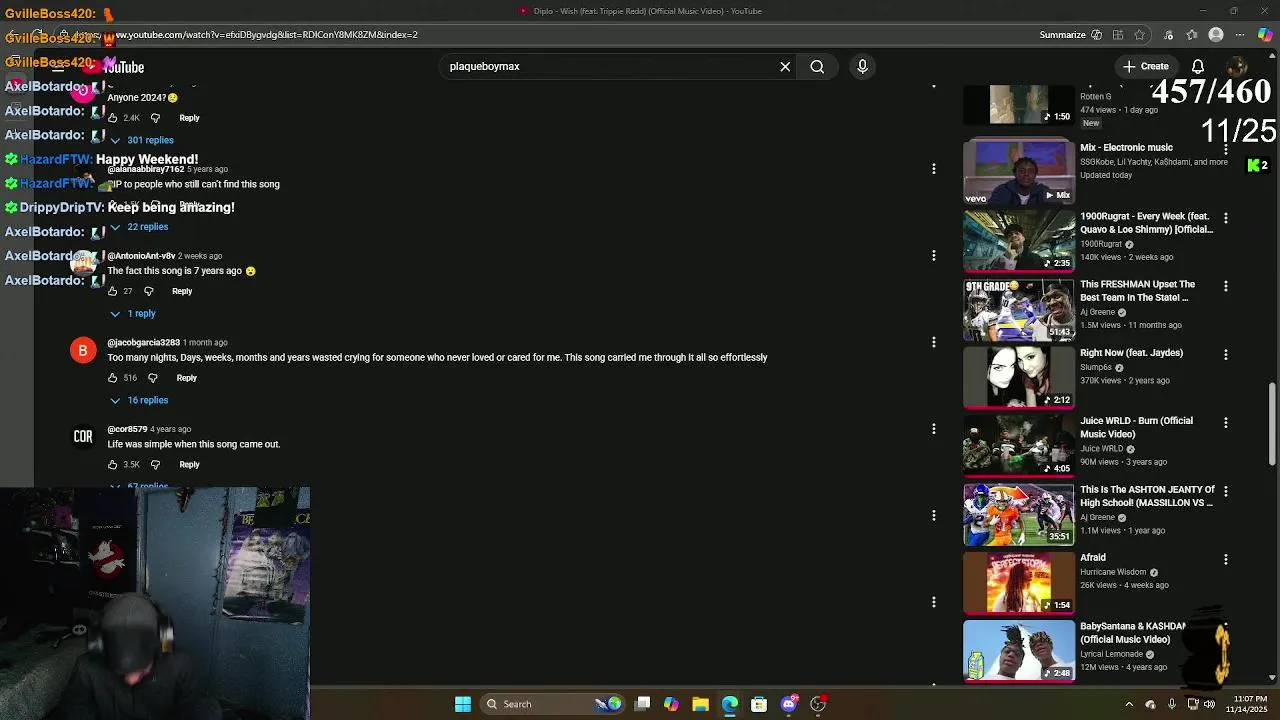
Task: Reply to cor8579's comment
Action: point(189,465)
